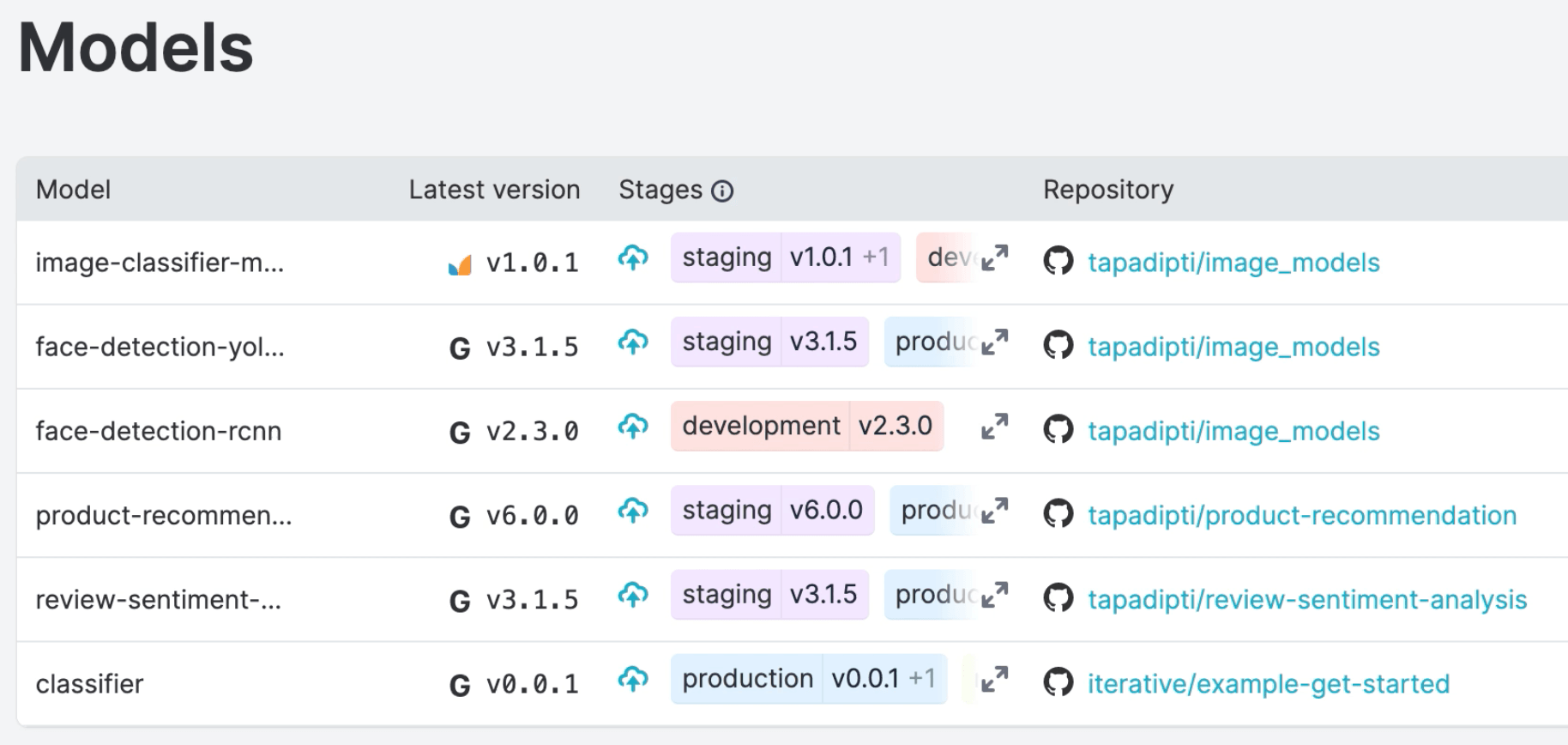This screenshot has width=1568, height=745.
Task: Click cloud upload icon for face-detection-rcnn row
Action: tap(633, 426)
